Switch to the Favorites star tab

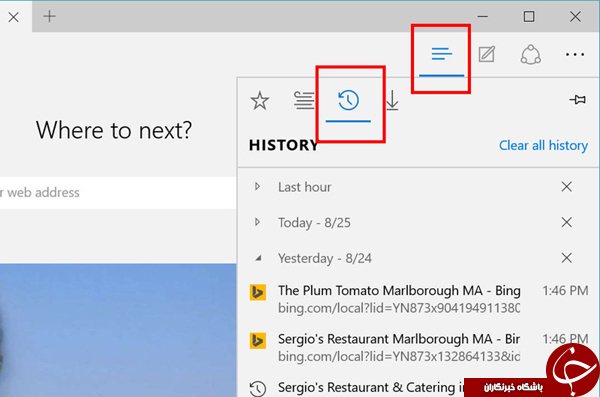click(260, 100)
